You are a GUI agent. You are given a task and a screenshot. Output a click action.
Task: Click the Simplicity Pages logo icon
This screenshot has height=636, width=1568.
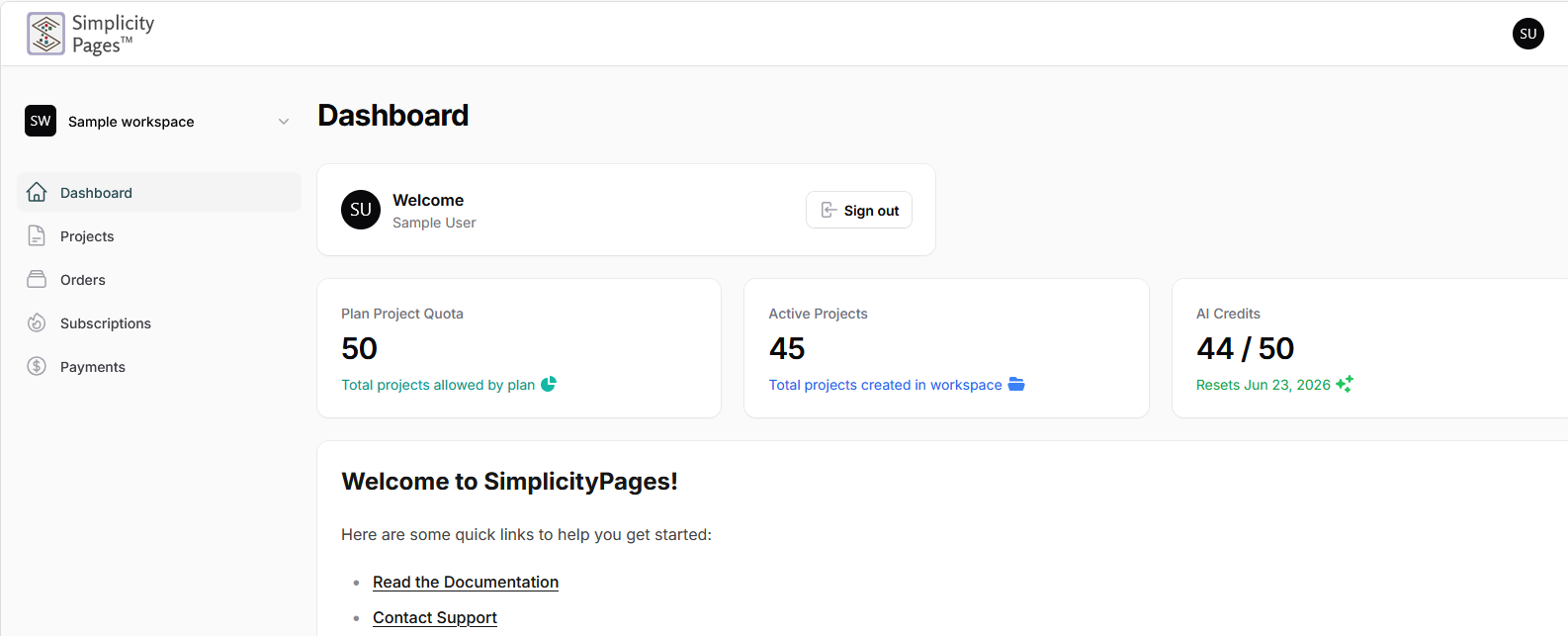45,34
